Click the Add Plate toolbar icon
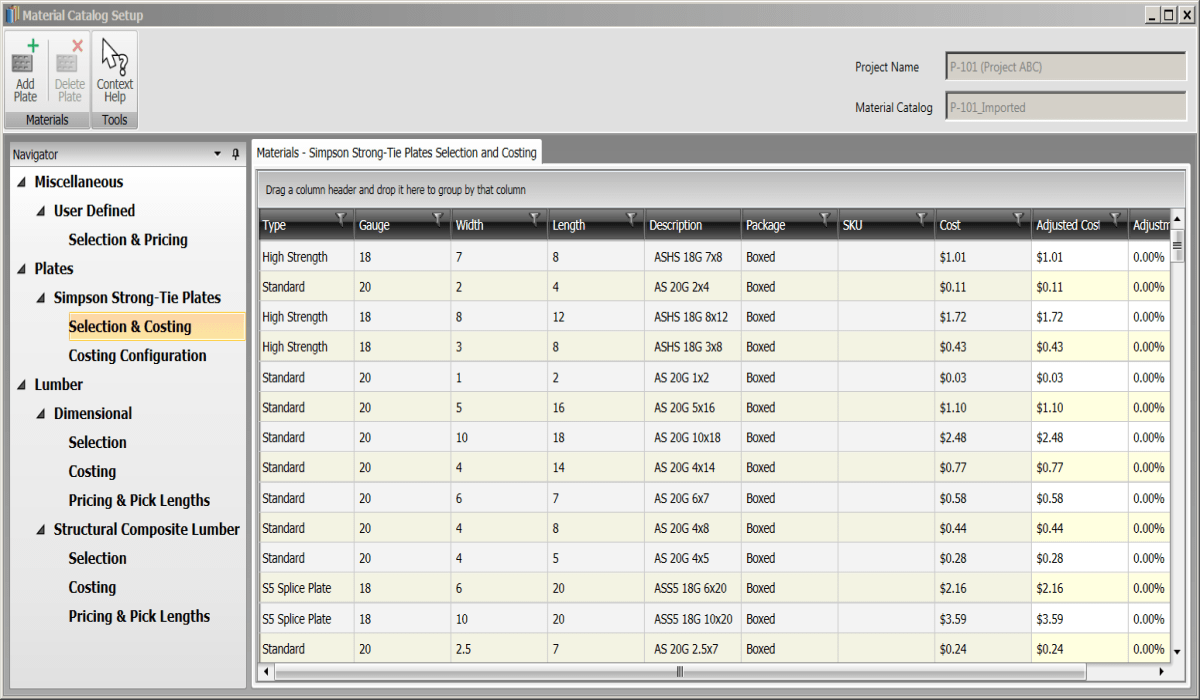 tap(25, 70)
